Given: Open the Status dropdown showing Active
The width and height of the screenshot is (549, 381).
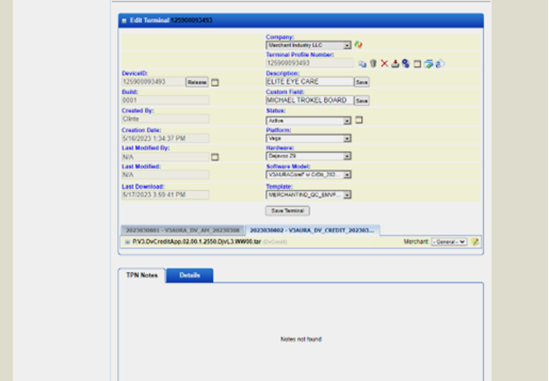Looking at the screenshot, I should point(308,121).
